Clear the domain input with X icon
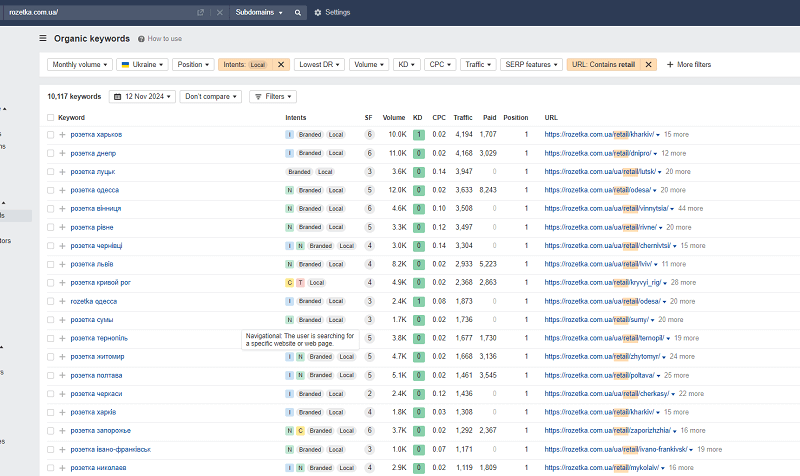 tap(220, 13)
